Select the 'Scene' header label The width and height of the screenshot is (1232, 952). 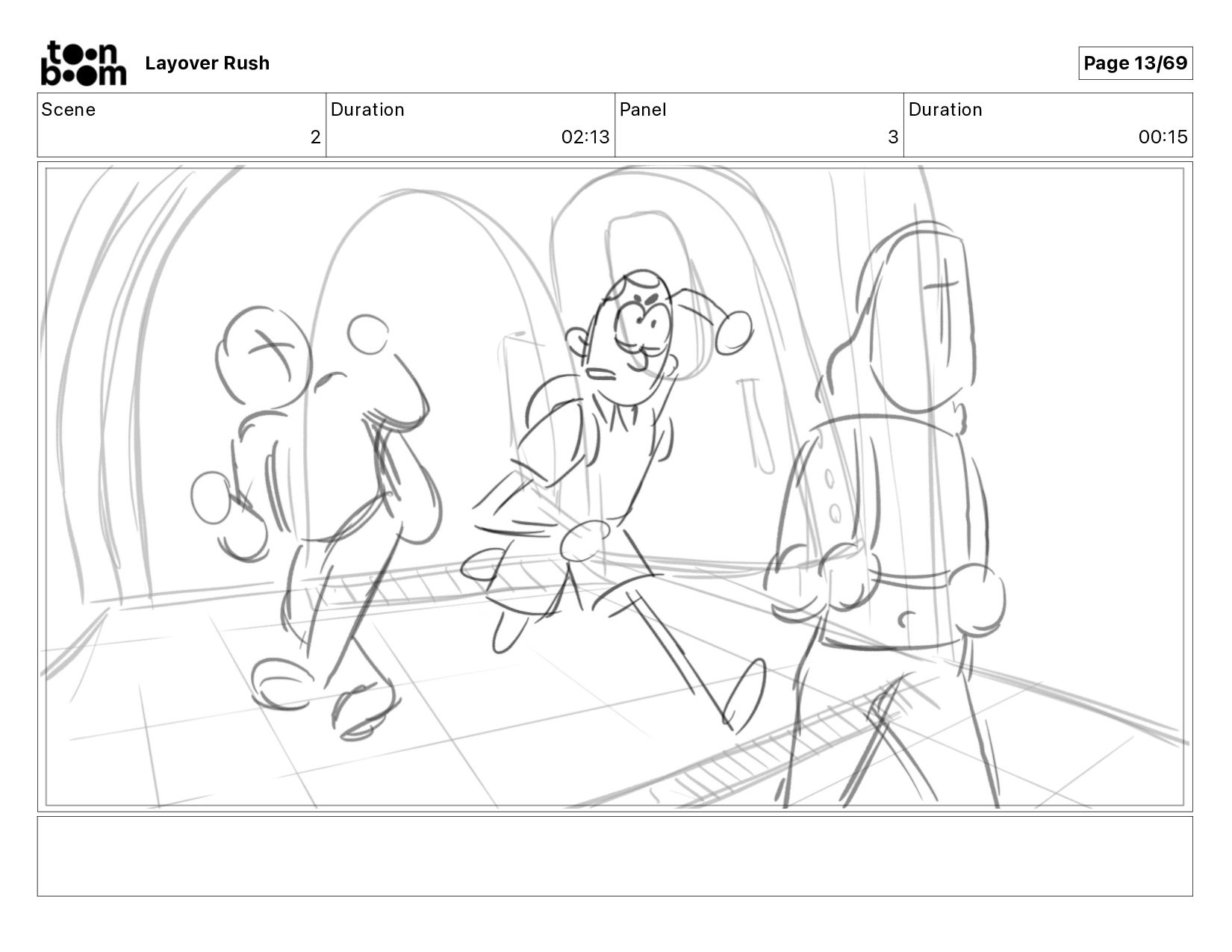pyautogui.click(x=69, y=110)
